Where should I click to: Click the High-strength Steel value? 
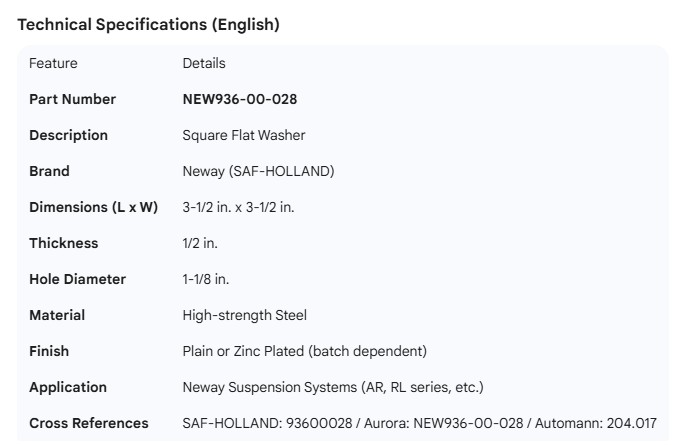pos(244,315)
